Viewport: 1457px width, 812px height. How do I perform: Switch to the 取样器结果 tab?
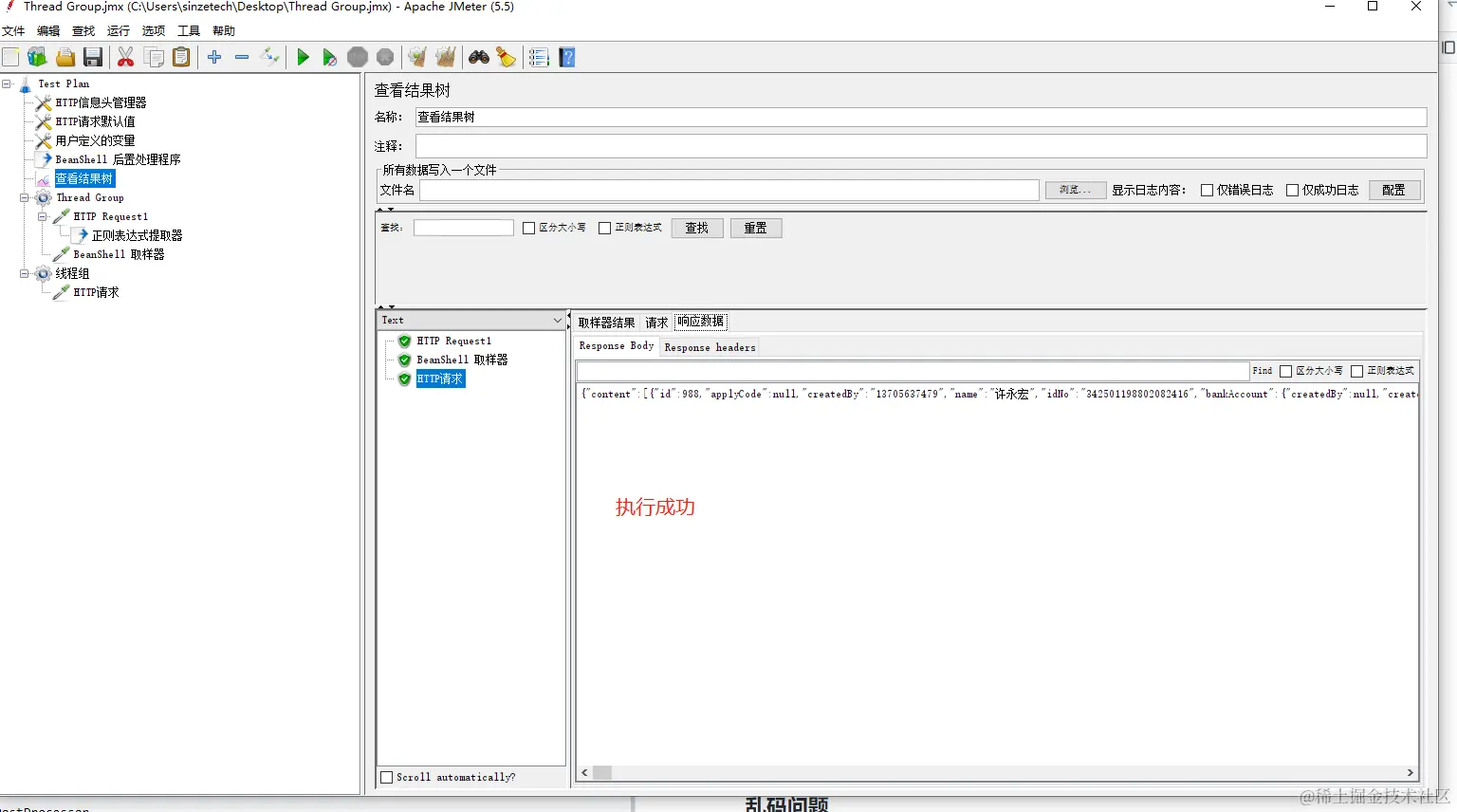[607, 323]
